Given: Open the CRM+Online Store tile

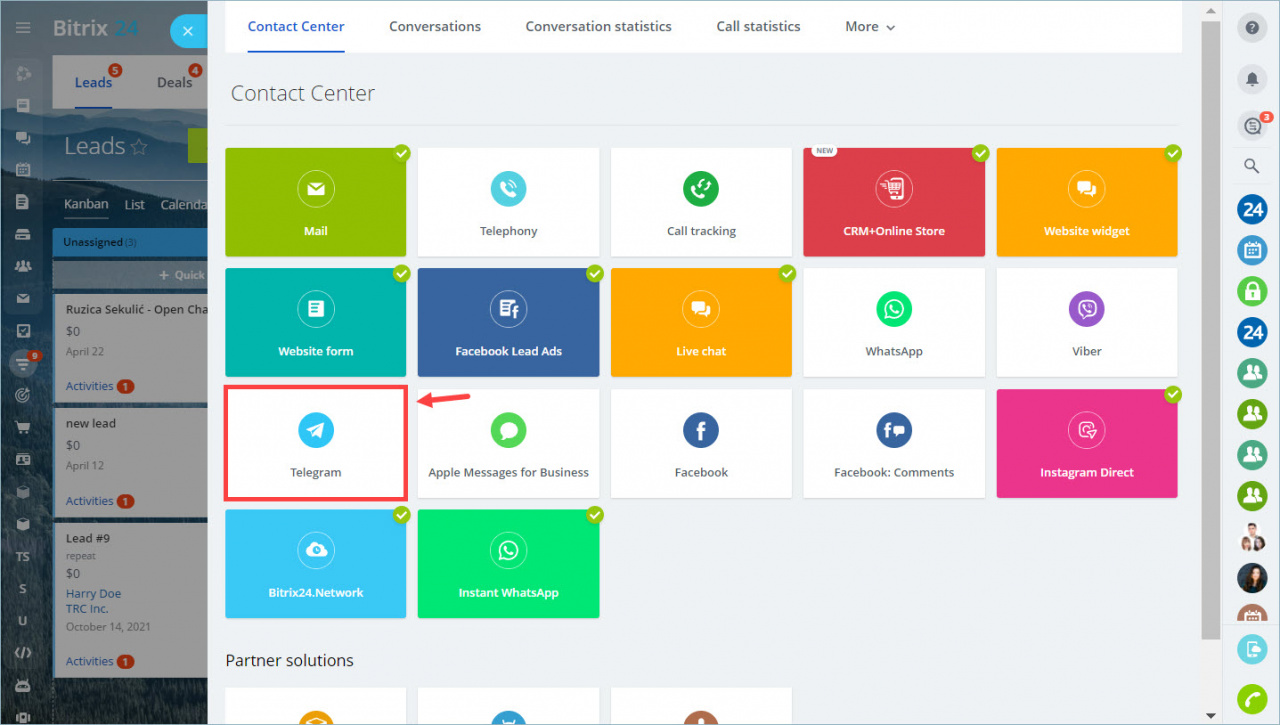Looking at the screenshot, I should tap(894, 202).
